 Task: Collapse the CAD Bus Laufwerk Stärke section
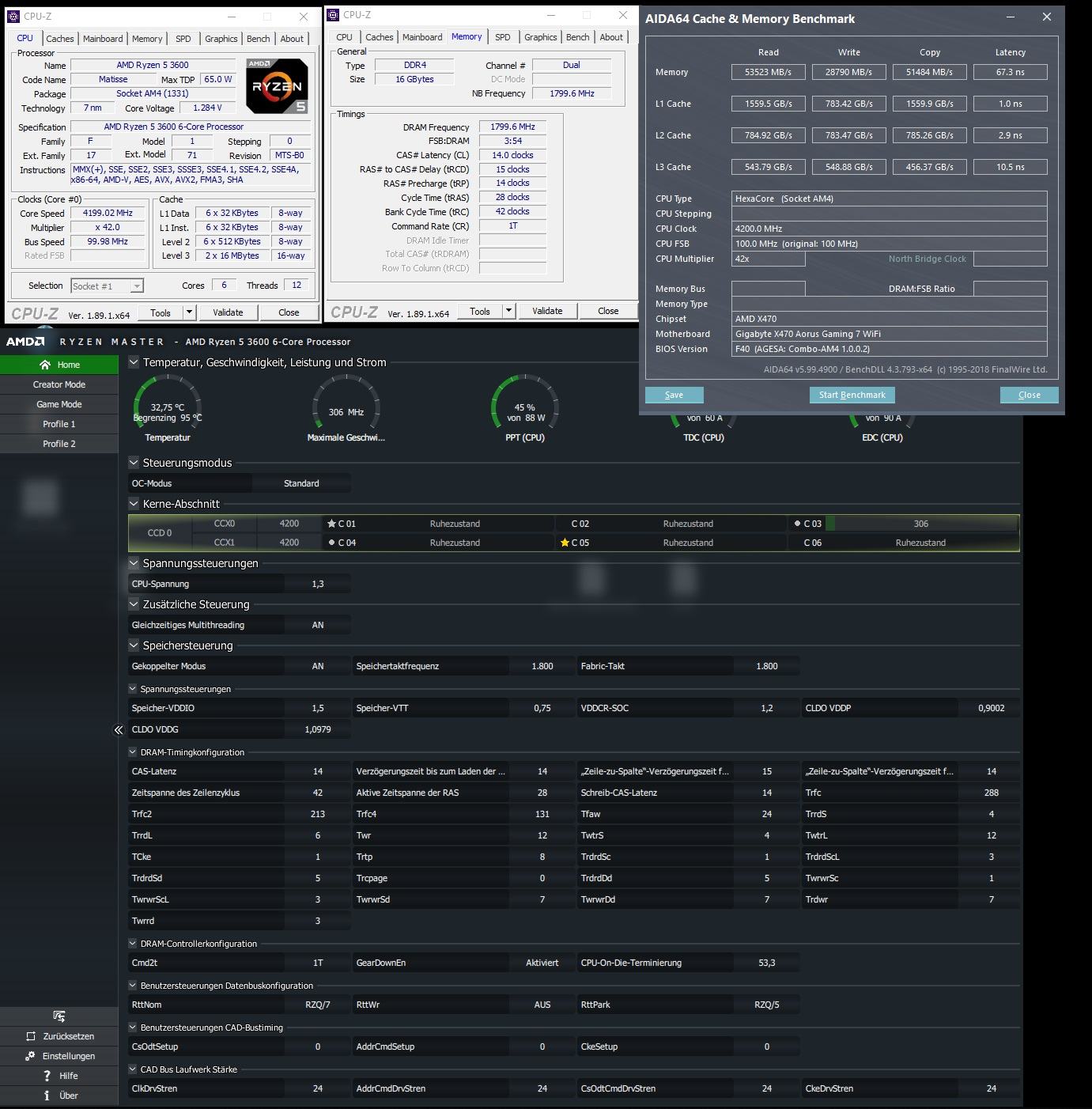(x=133, y=1069)
